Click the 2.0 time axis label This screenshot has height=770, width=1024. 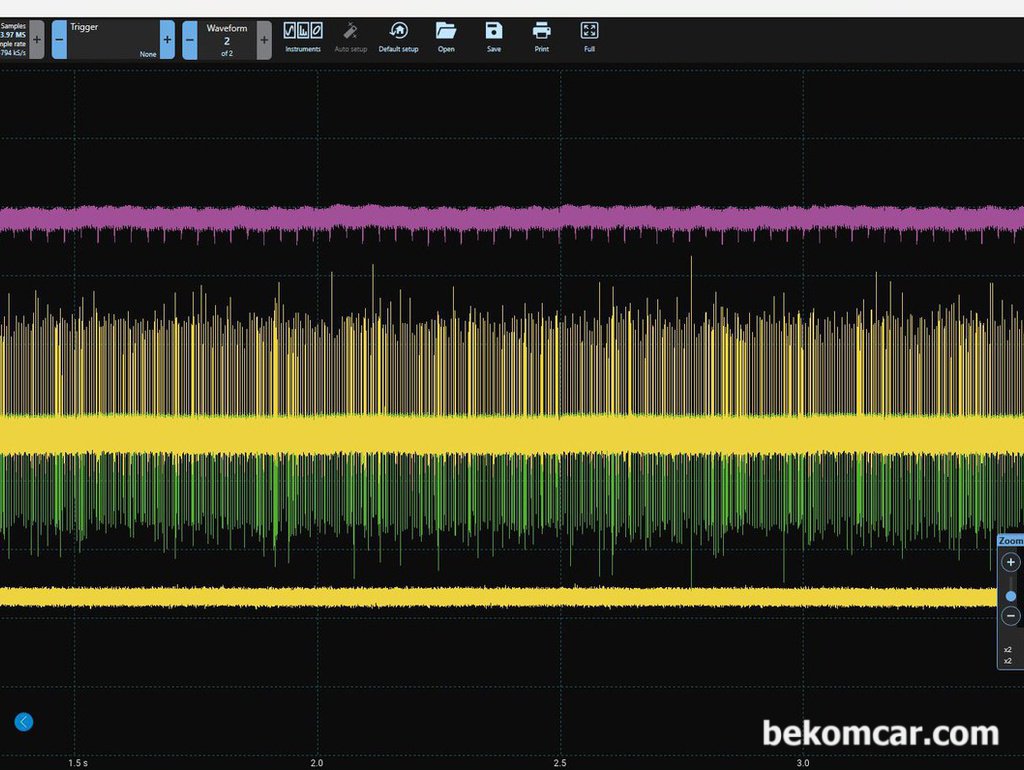coord(317,763)
